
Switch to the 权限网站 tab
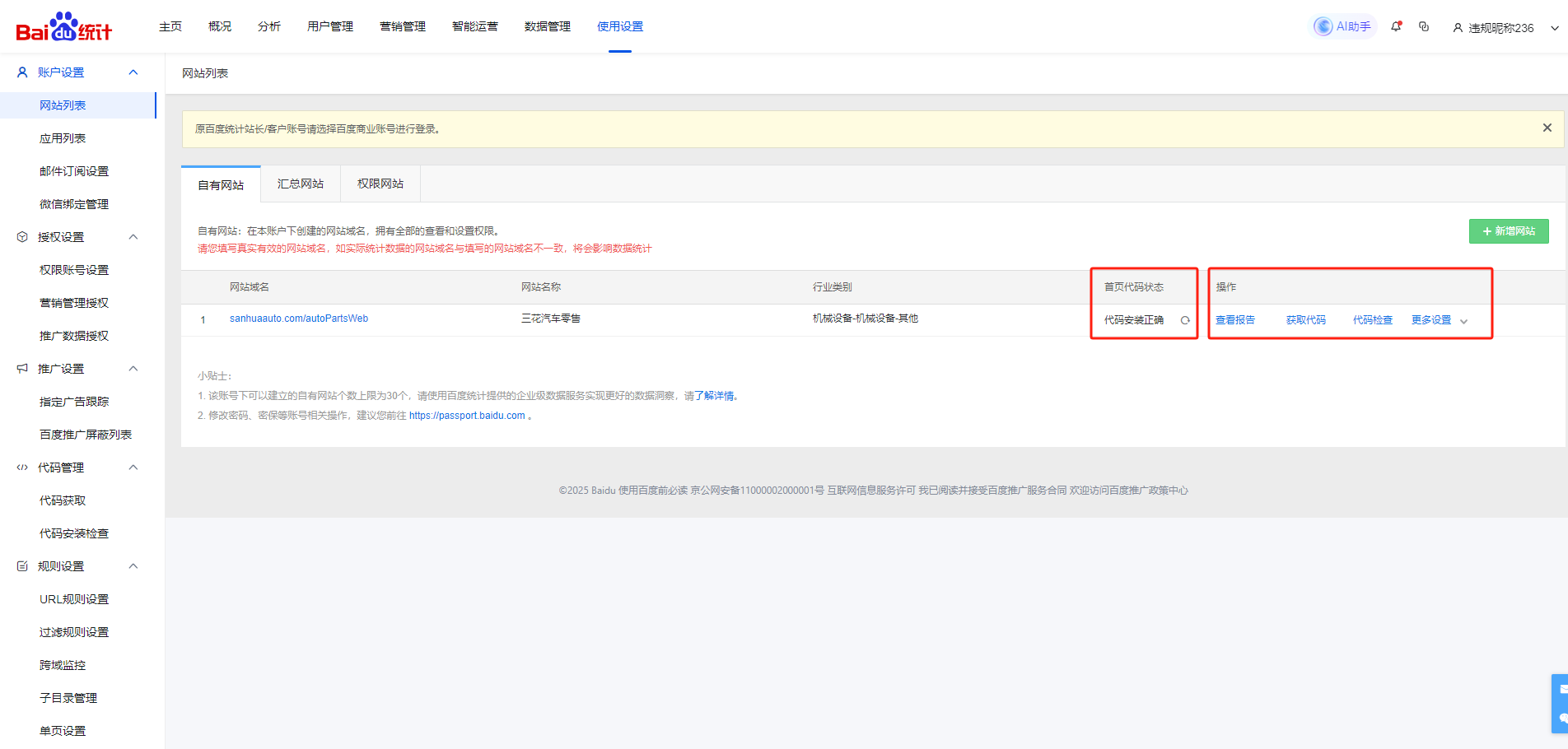380,184
